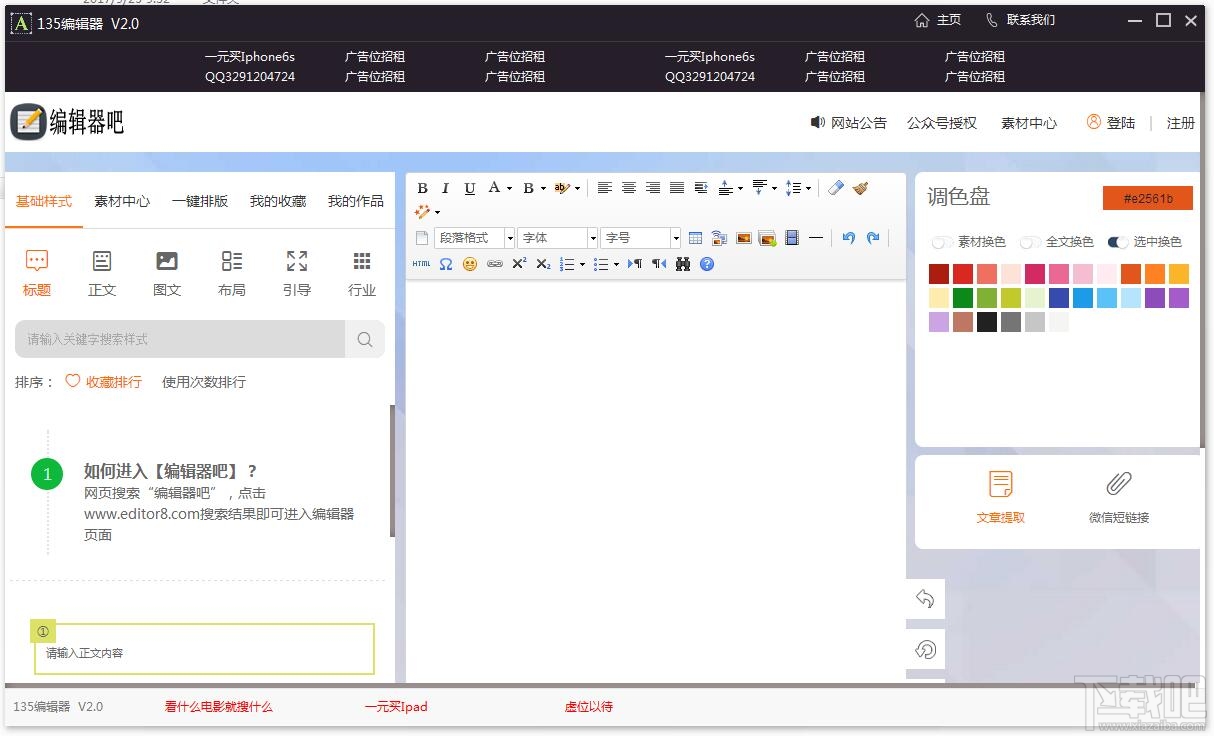
Task: Open the 字号 font size dropdown
Action: 641,238
